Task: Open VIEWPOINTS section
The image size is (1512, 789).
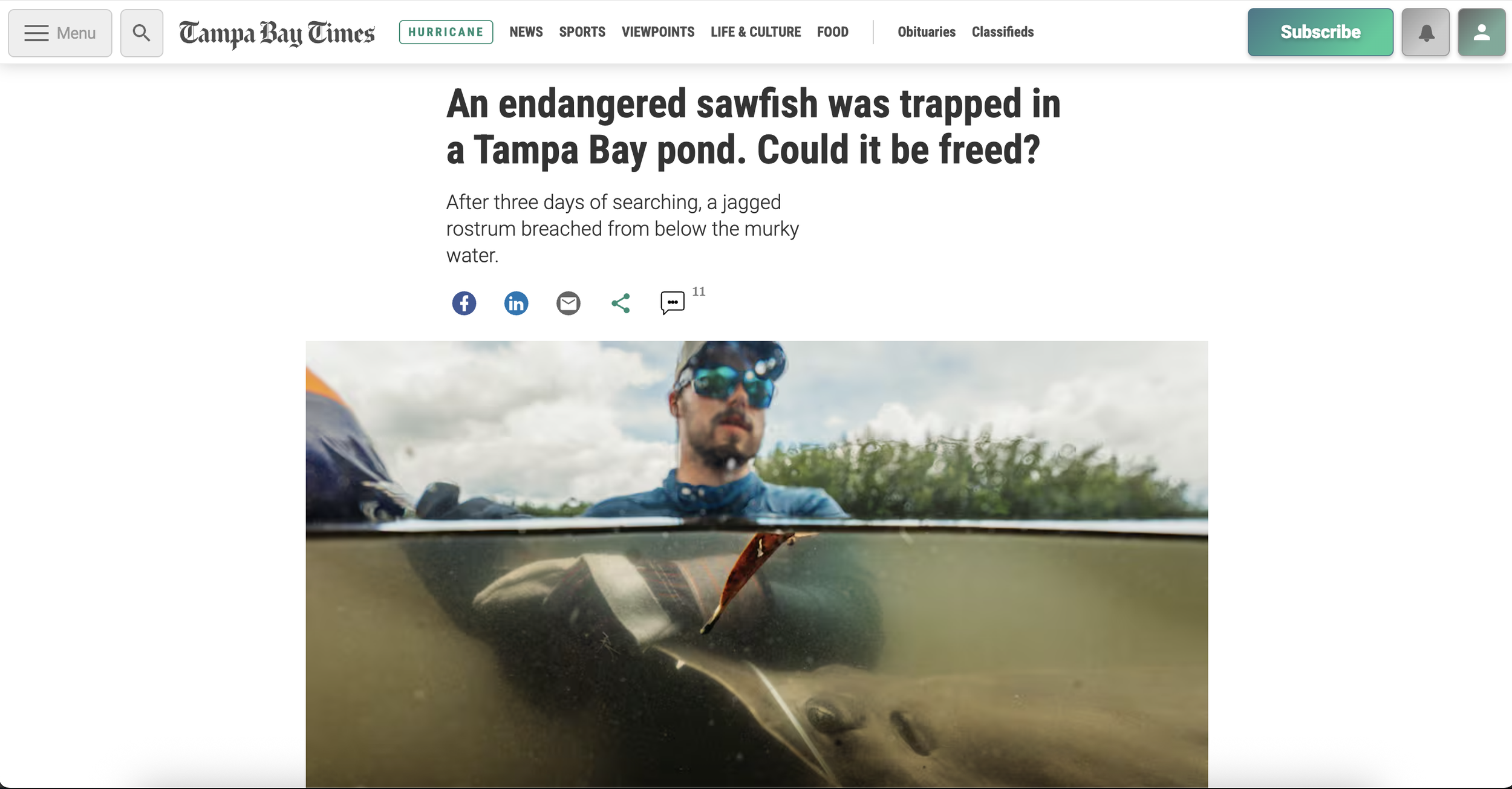Action: pos(658,32)
